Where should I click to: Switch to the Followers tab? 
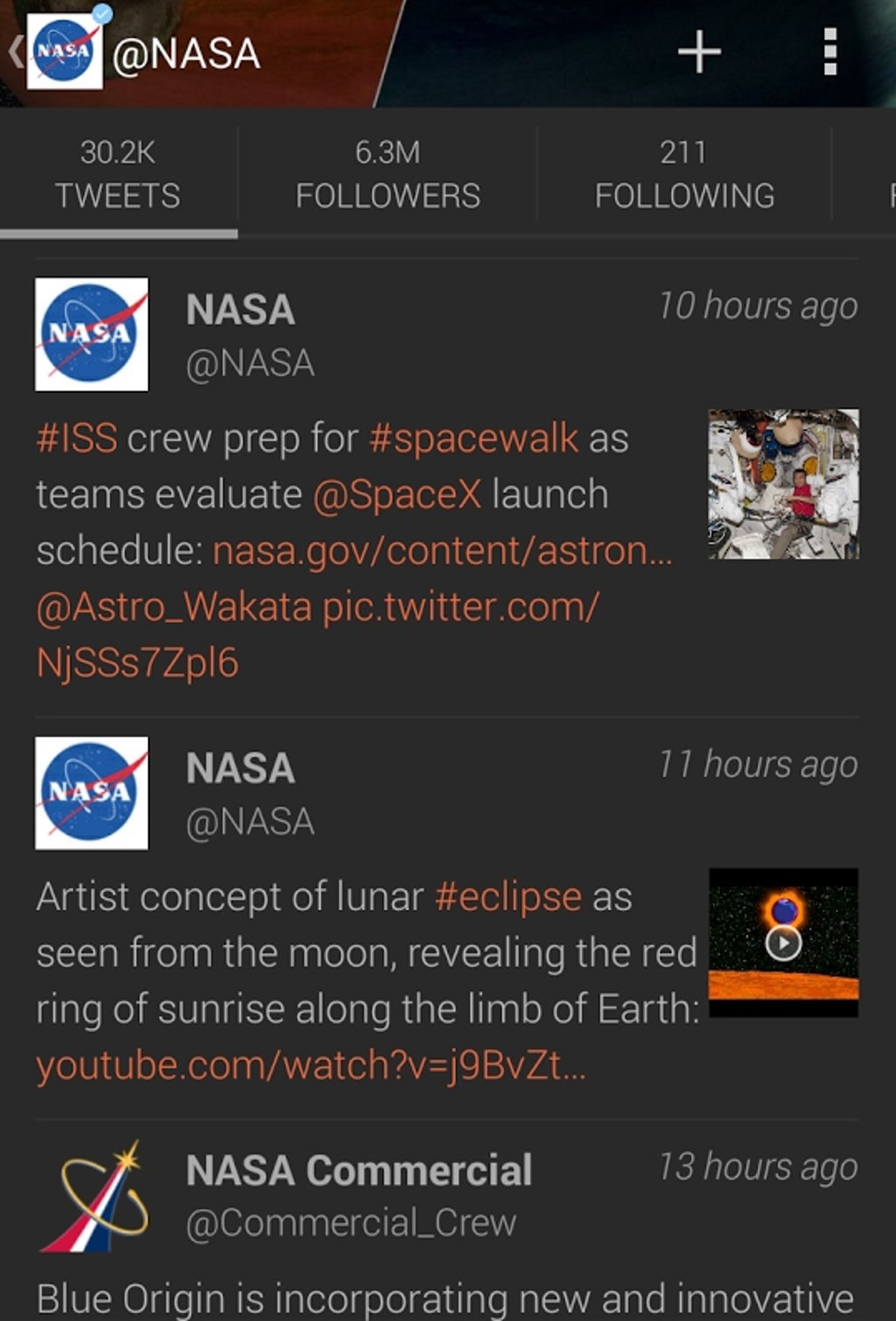coord(387,175)
